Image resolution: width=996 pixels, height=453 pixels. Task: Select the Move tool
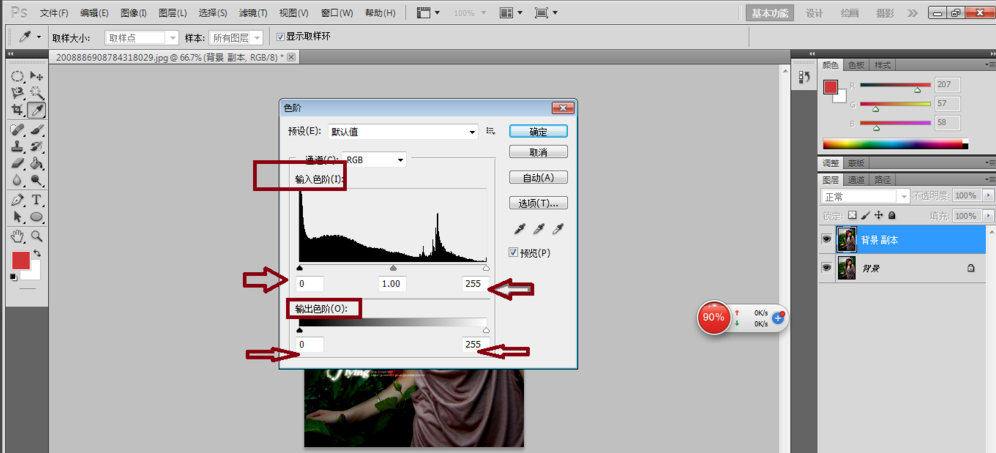click(x=37, y=76)
